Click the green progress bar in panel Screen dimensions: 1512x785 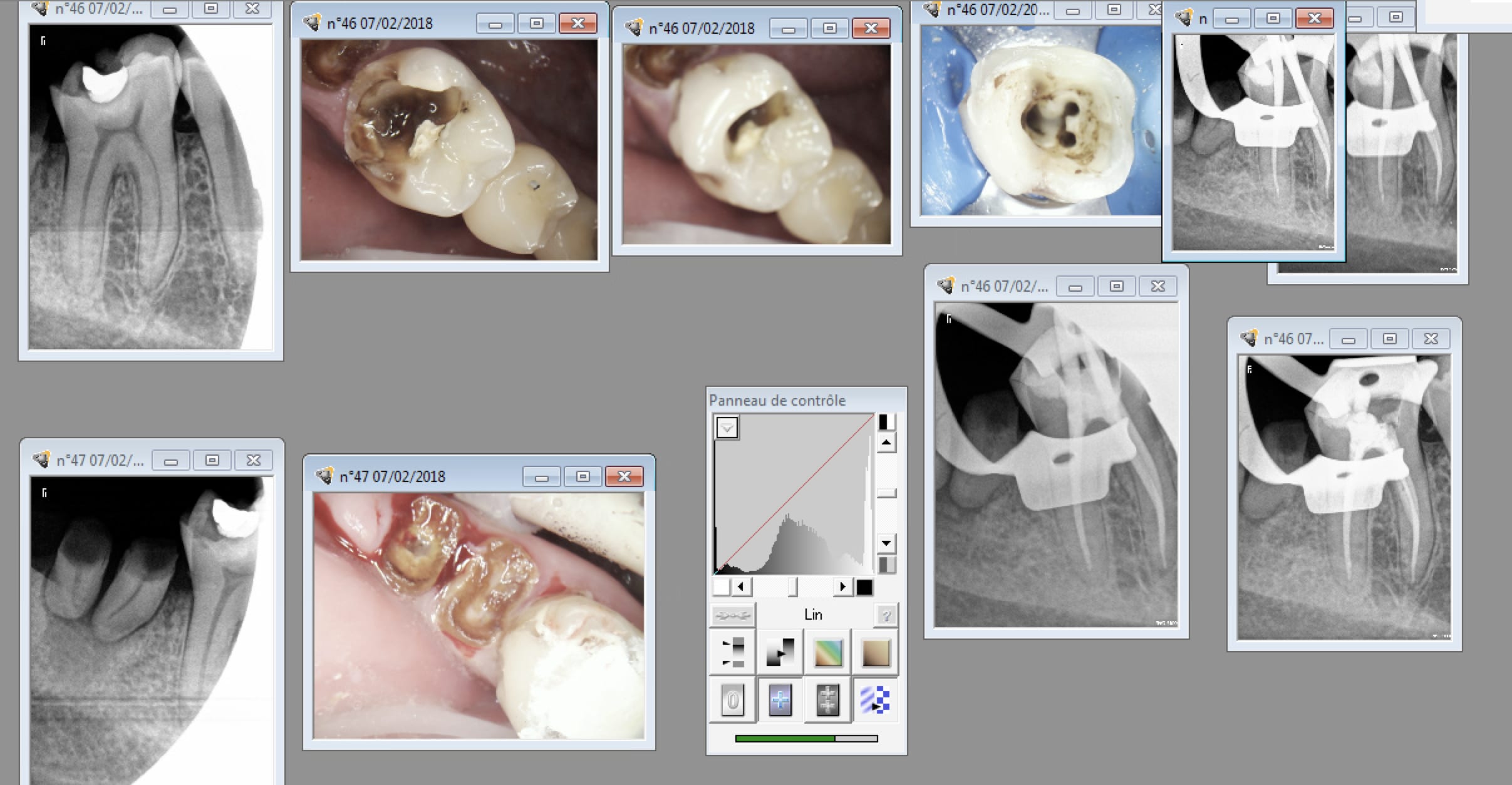point(785,739)
